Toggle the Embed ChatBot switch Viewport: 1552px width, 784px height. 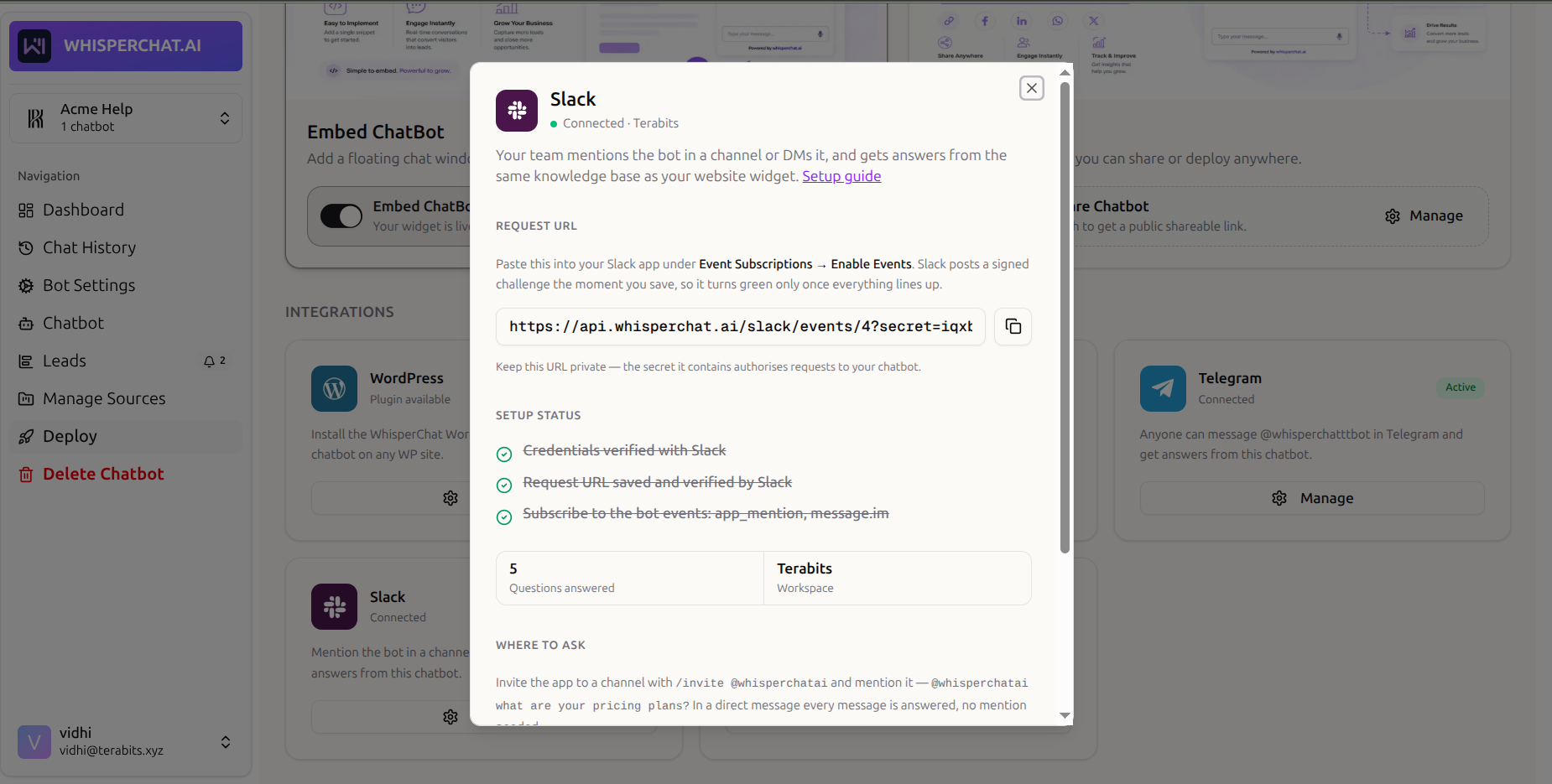(x=341, y=216)
